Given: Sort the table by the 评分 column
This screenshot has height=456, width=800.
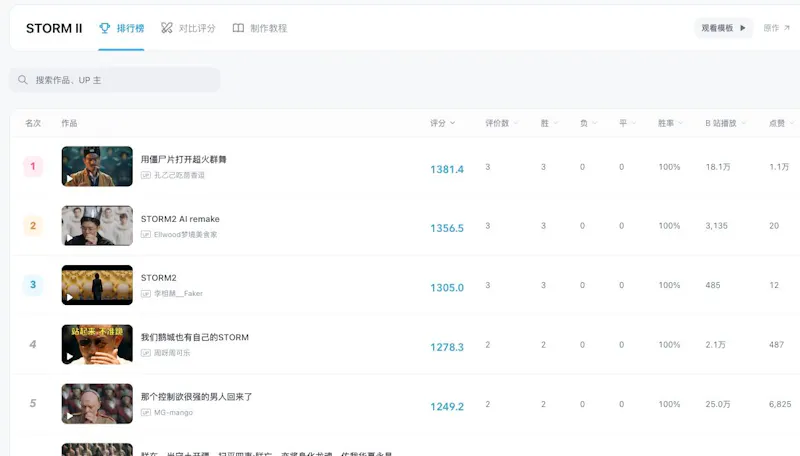Looking at the screenshot, I should coord(442,123).
